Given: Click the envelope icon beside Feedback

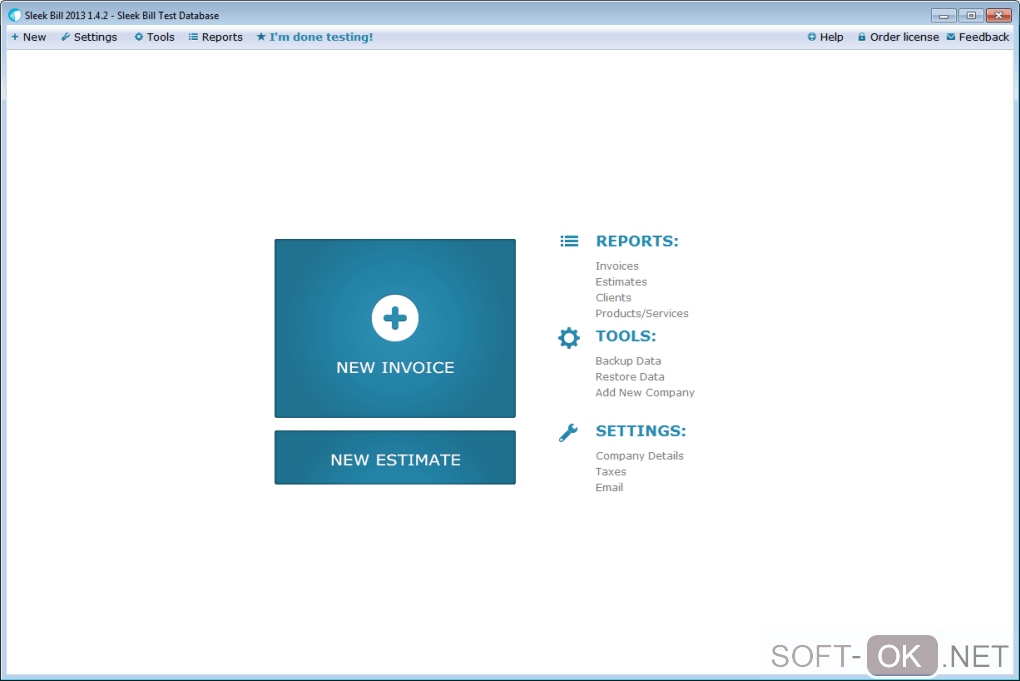Looking at the screenshot, I should tap(951, 37).
